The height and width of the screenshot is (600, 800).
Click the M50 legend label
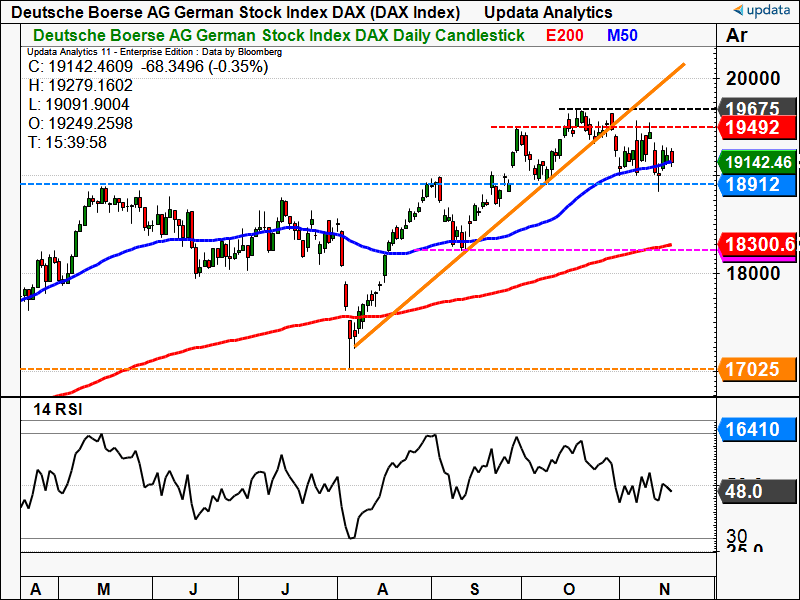click(x=622, y=35)
